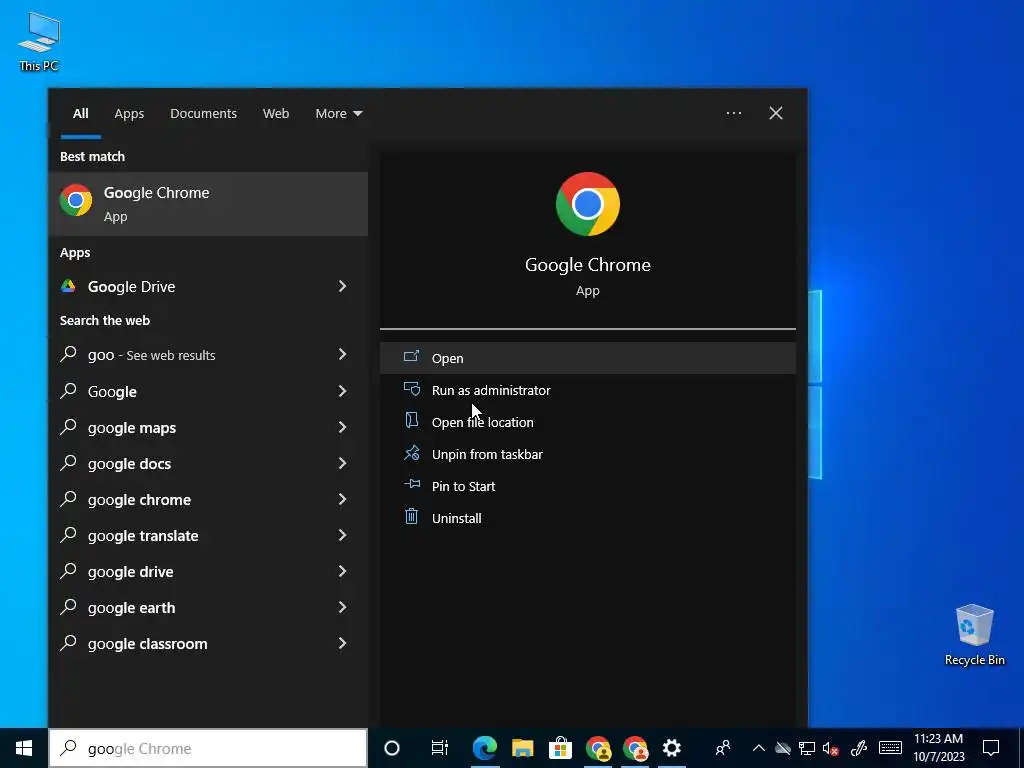The height and width of the screenshot is (768, 1024).
Task: Search the web for 'google chrome'
Action: tap(208, 500)
